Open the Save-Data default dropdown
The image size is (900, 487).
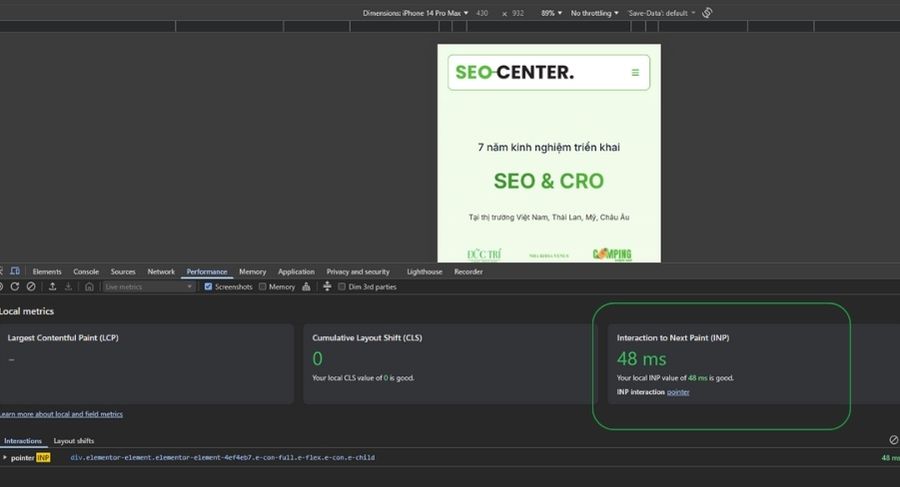point(661,13)
